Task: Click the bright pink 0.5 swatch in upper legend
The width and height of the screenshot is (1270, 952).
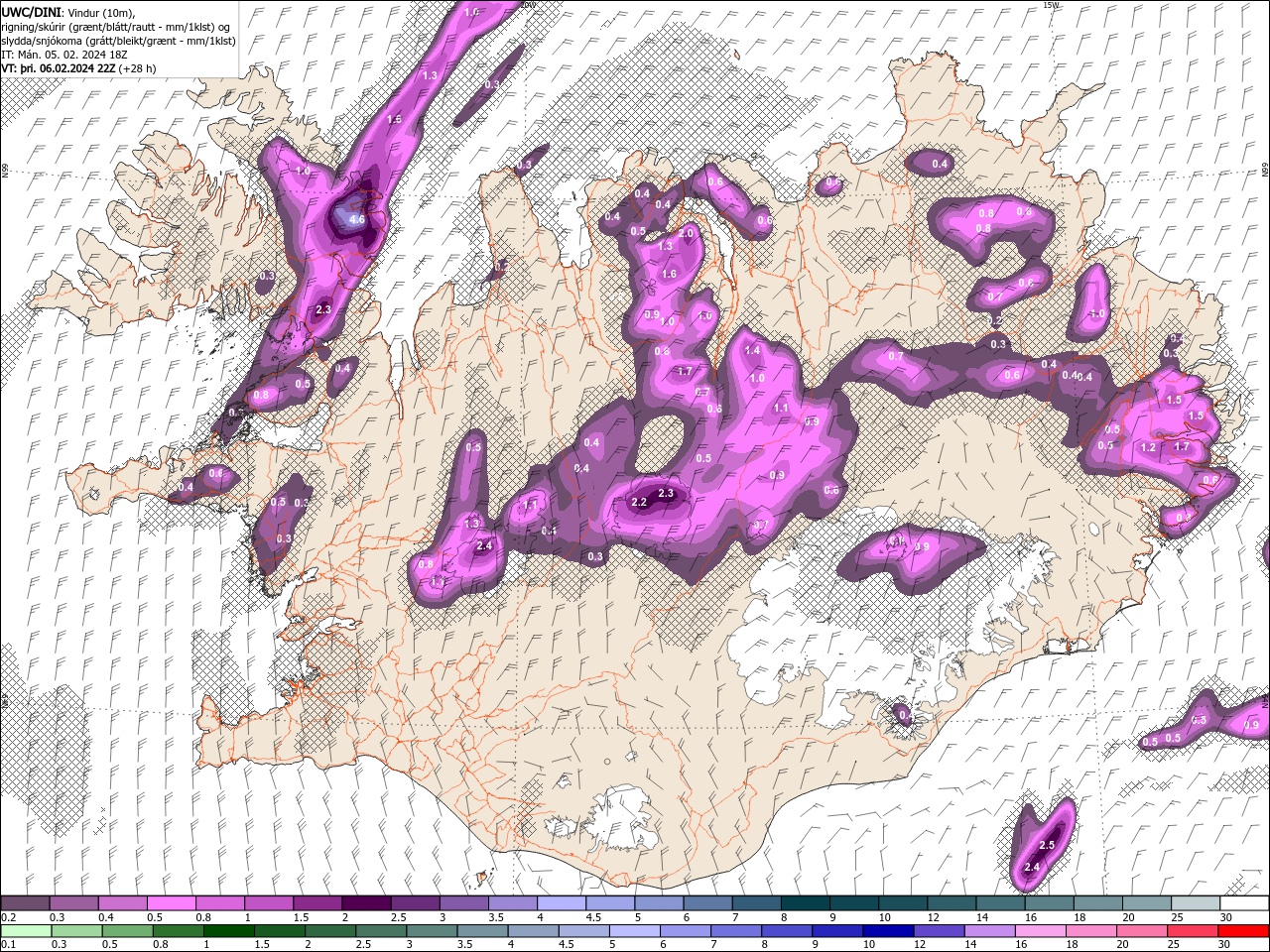Action: pos(171,903)
